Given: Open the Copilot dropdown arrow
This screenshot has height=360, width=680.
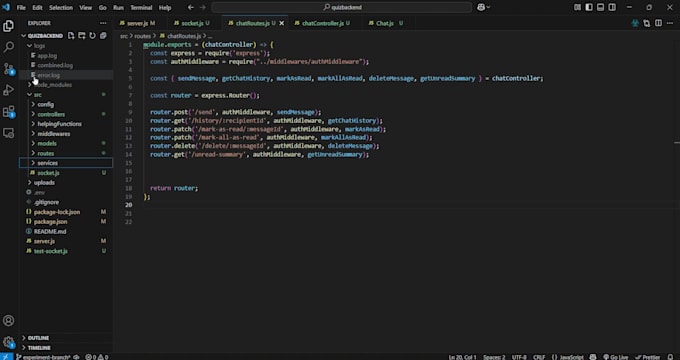Looking at the screenshot, I should 489,7.
